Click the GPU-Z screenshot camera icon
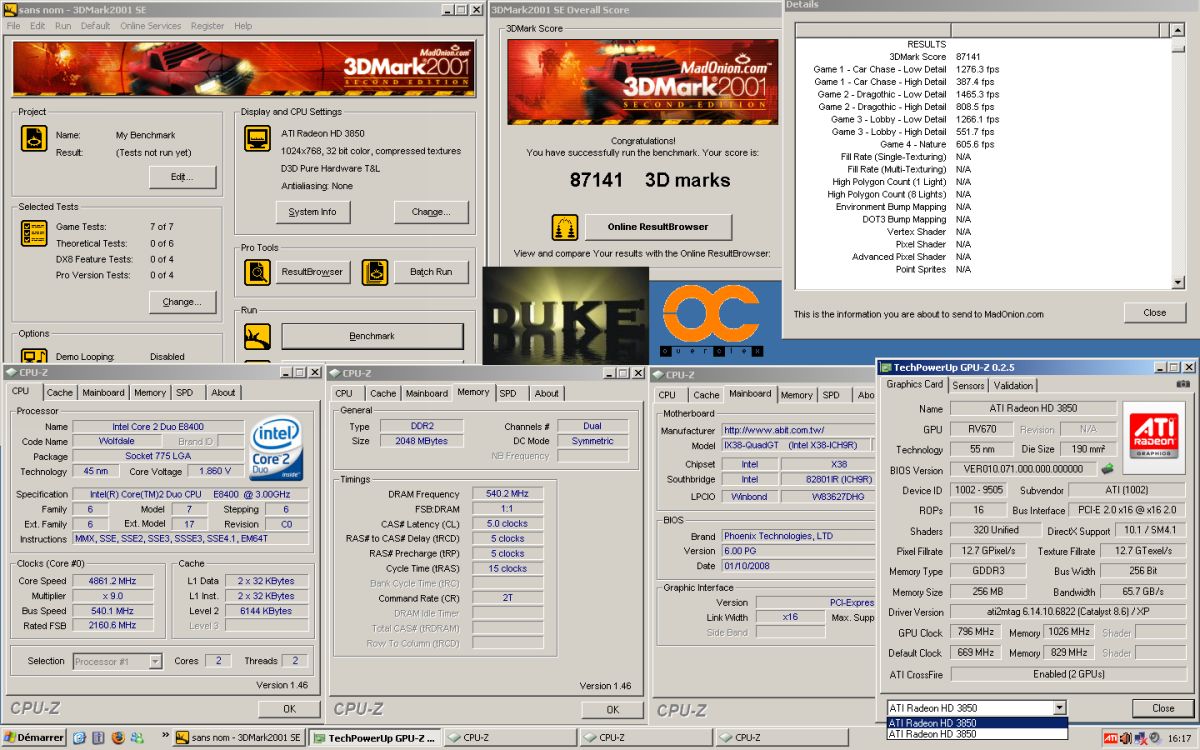This screenshot has width=1200, height=750. coord(1183,384)
